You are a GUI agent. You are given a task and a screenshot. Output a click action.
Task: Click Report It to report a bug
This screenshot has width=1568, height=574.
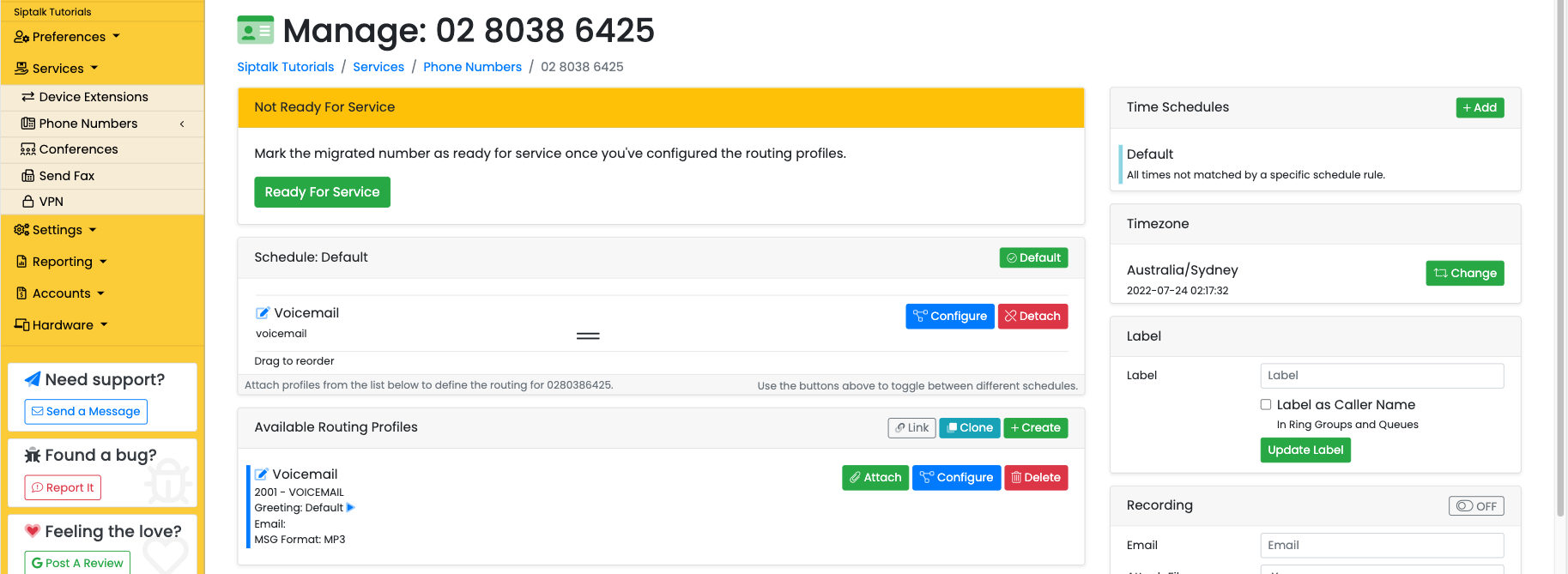(63, 488)
